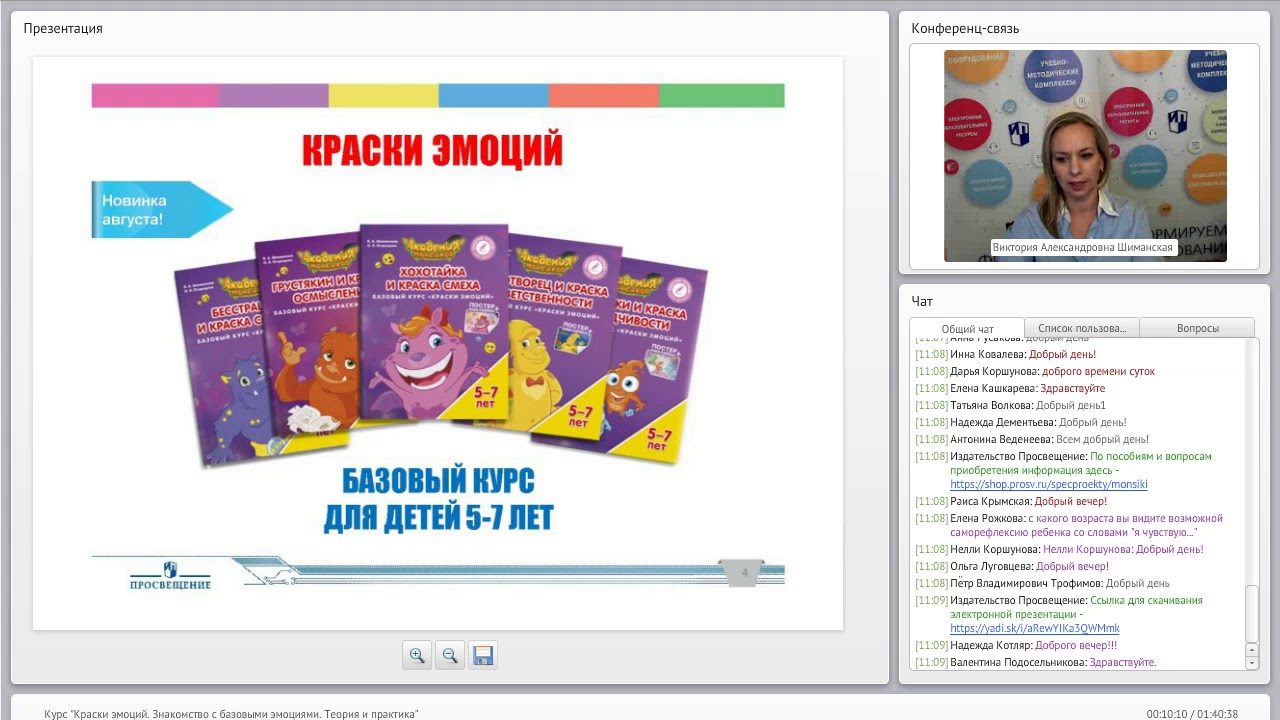Click the Виктория Александровна Шиманская name label

pos(1082,247)
